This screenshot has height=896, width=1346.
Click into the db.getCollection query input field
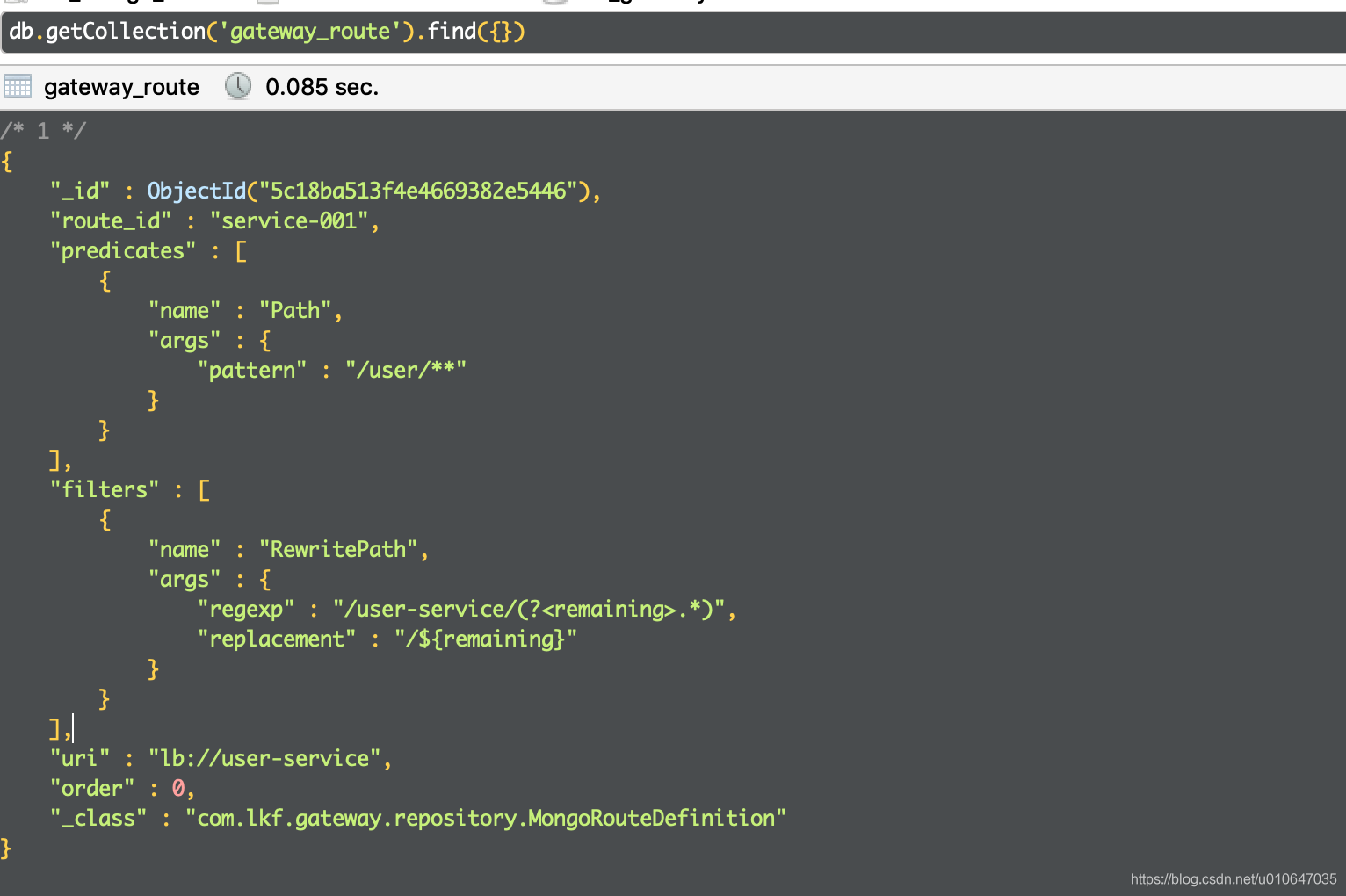(673, 33)
